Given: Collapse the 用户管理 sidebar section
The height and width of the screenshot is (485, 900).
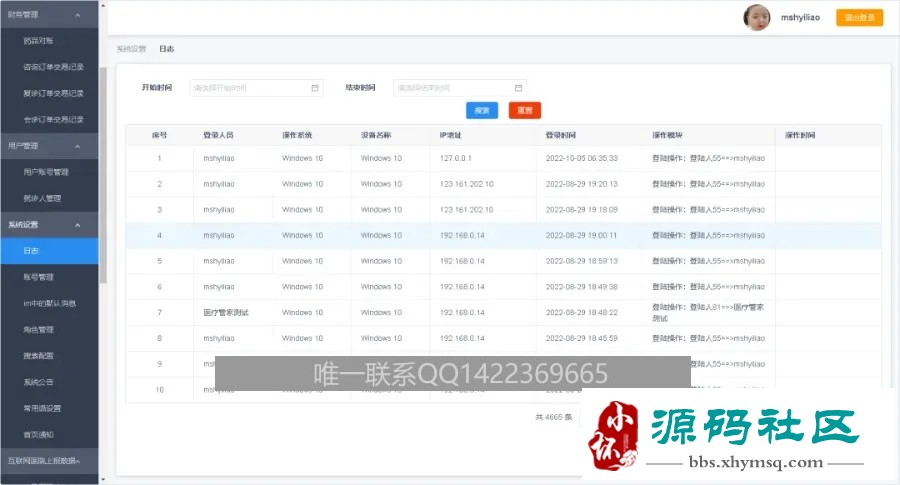Looking at the screenshot, I should pyautogui.click(x=77, y=146).
